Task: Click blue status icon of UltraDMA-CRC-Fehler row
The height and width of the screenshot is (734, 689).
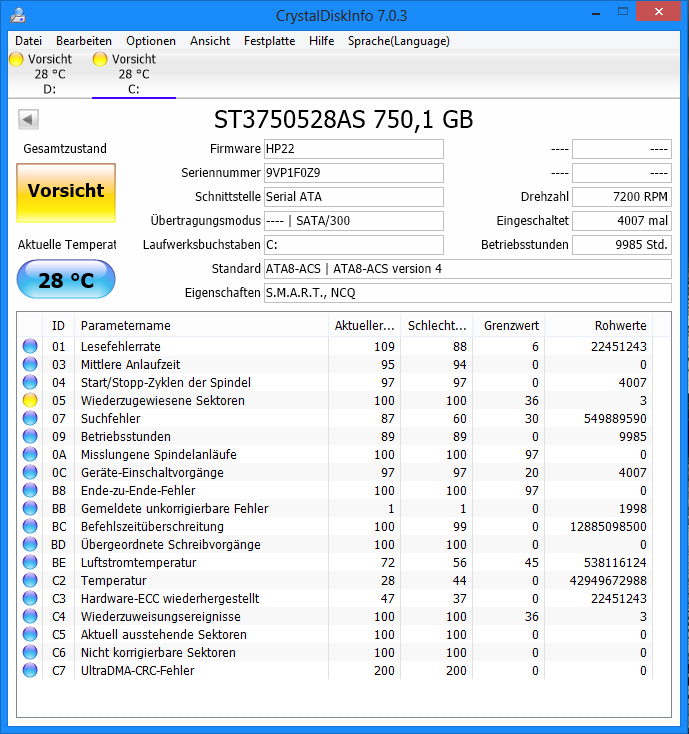Action: (30, 670)
